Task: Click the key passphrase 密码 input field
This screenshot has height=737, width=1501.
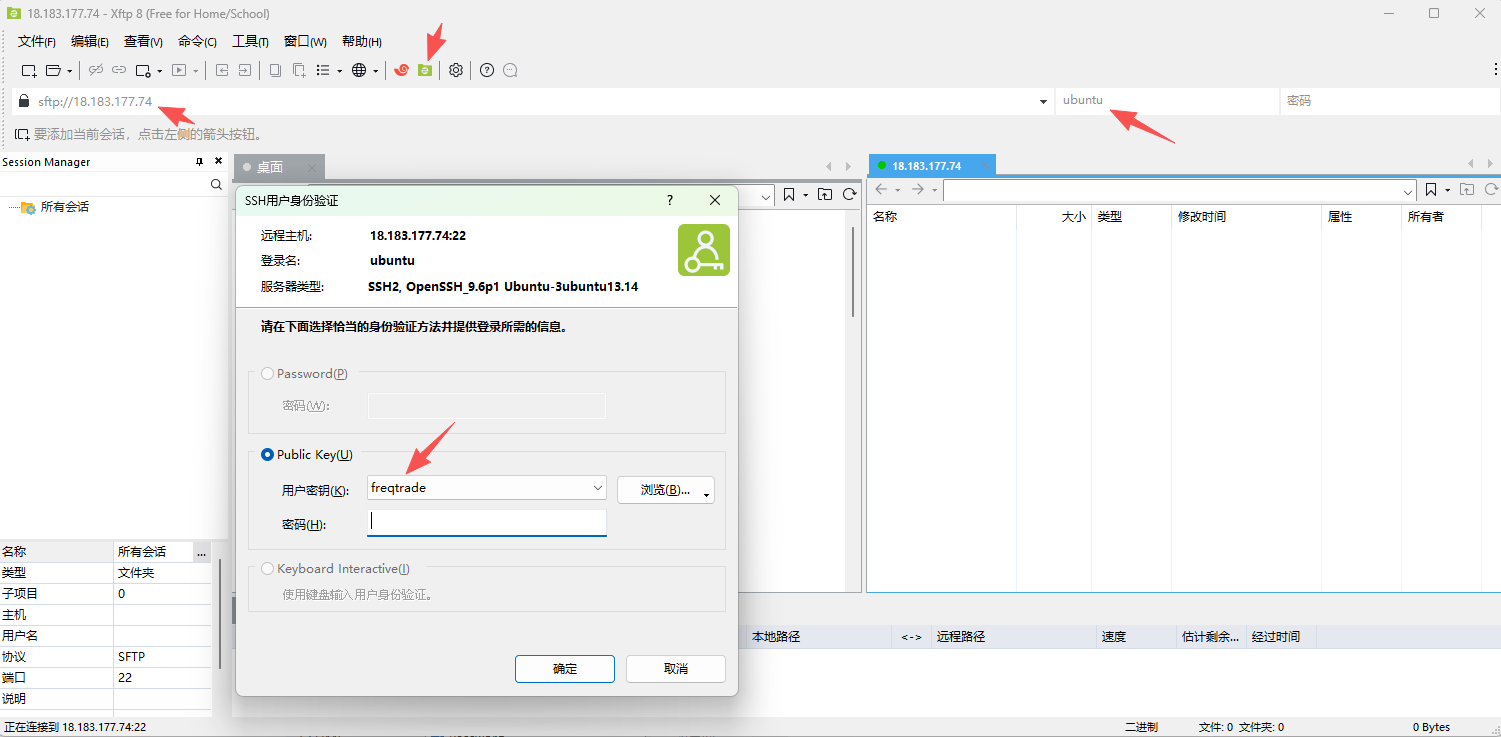Action: tap(487, 523)
